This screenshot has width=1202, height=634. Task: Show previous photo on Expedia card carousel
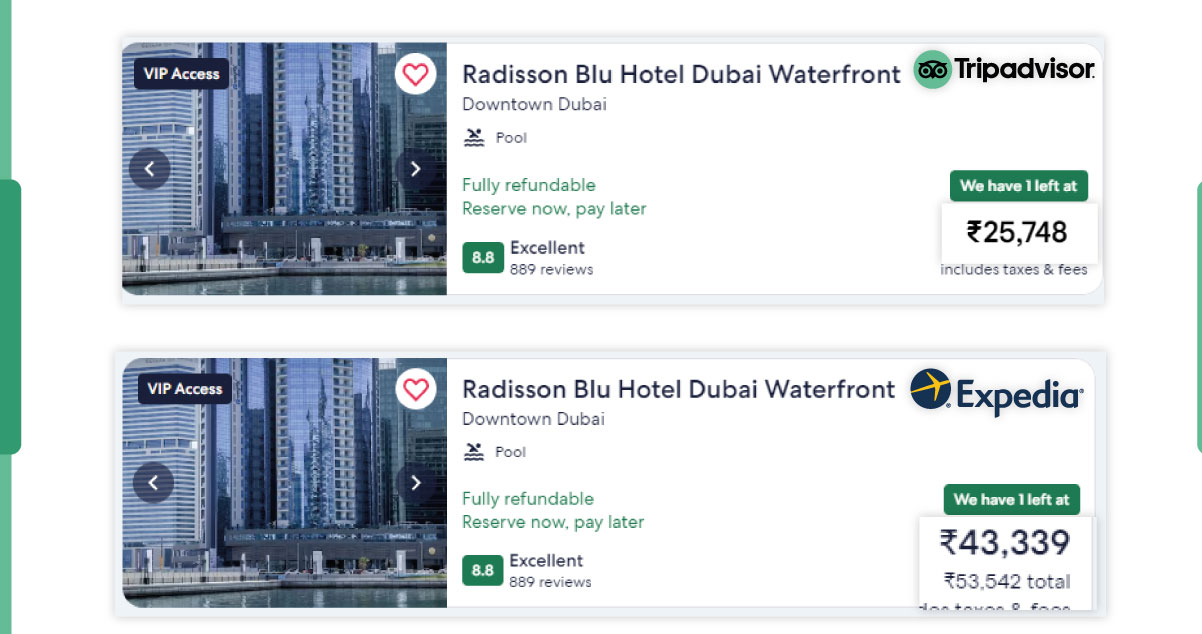click(153, 482)
